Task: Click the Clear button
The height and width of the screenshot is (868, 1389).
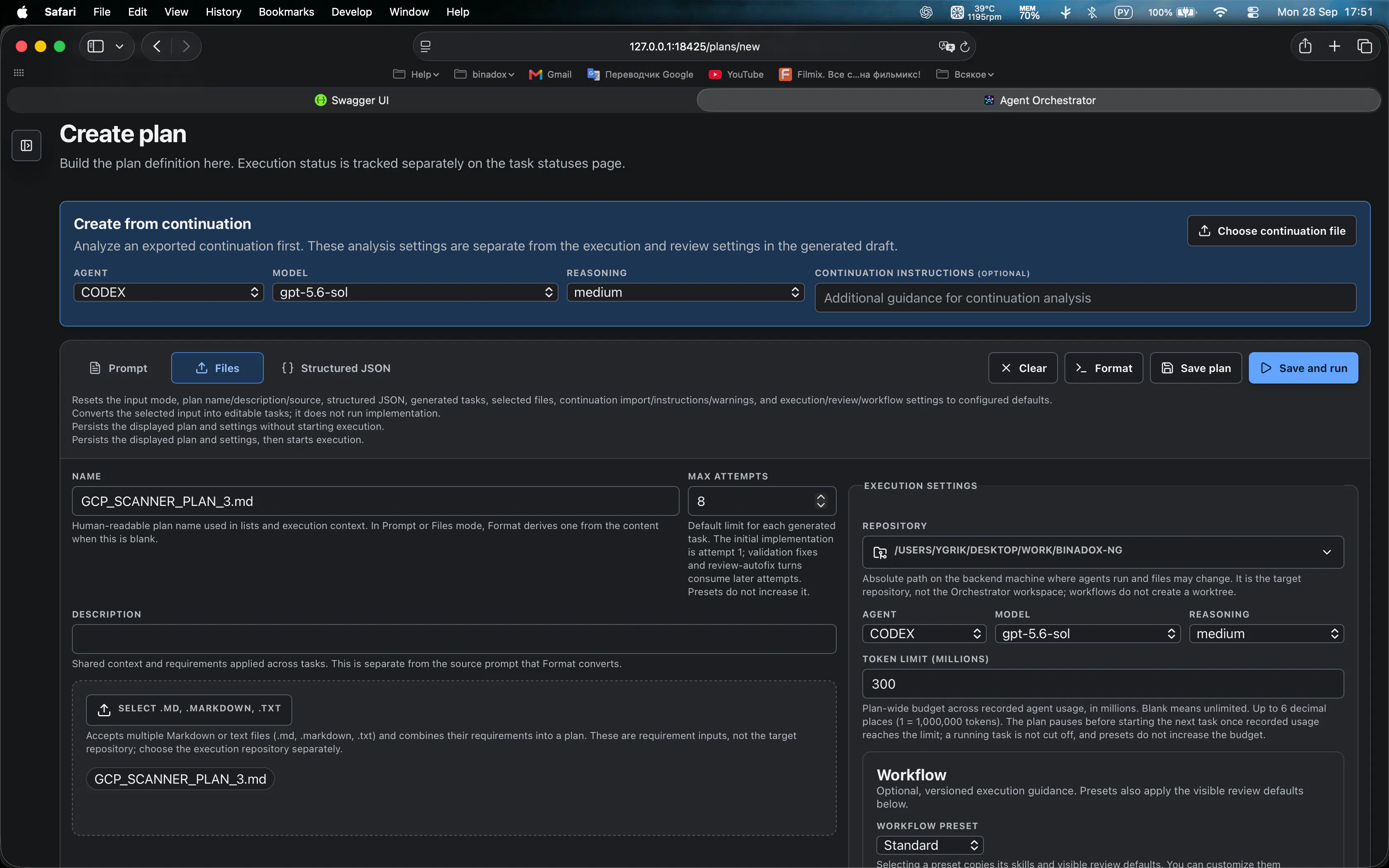Action: [x=1023, y=368]
